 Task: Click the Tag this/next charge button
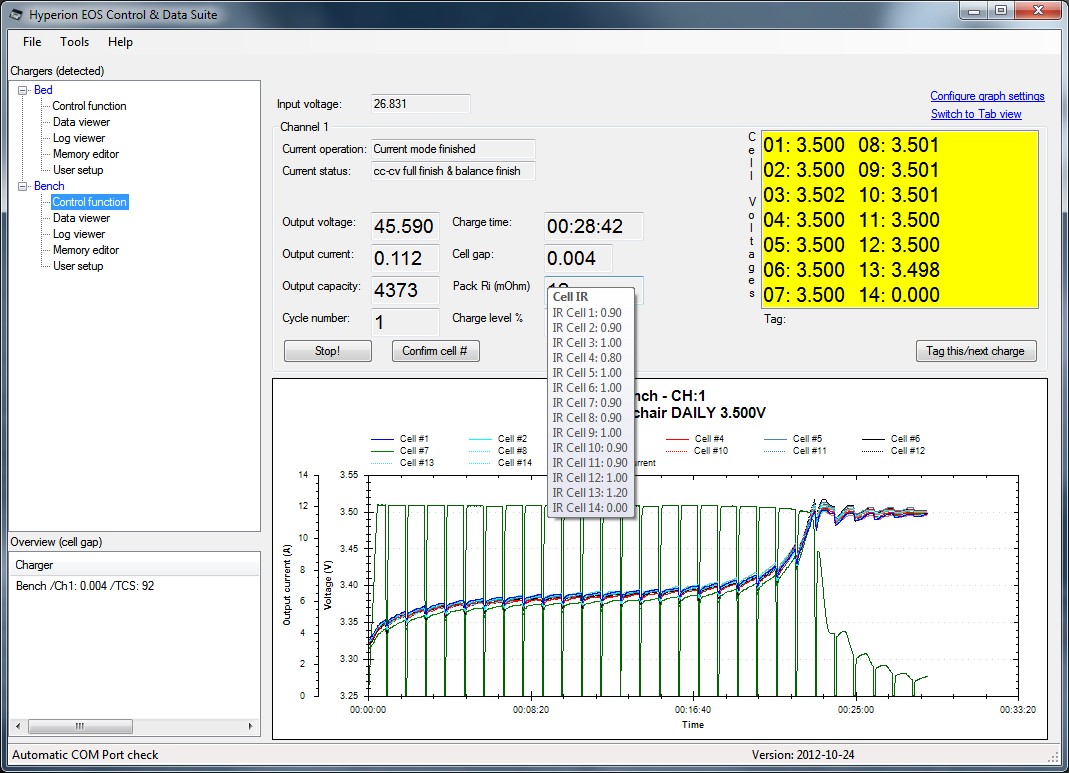coord(976,351)
